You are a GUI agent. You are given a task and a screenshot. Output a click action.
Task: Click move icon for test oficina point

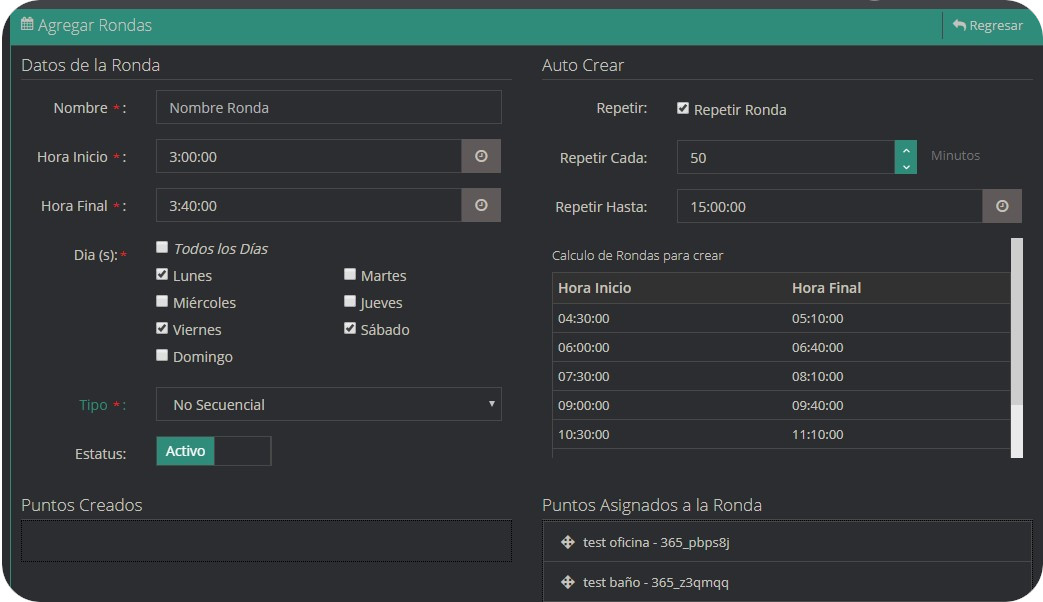tap(568, 542)
